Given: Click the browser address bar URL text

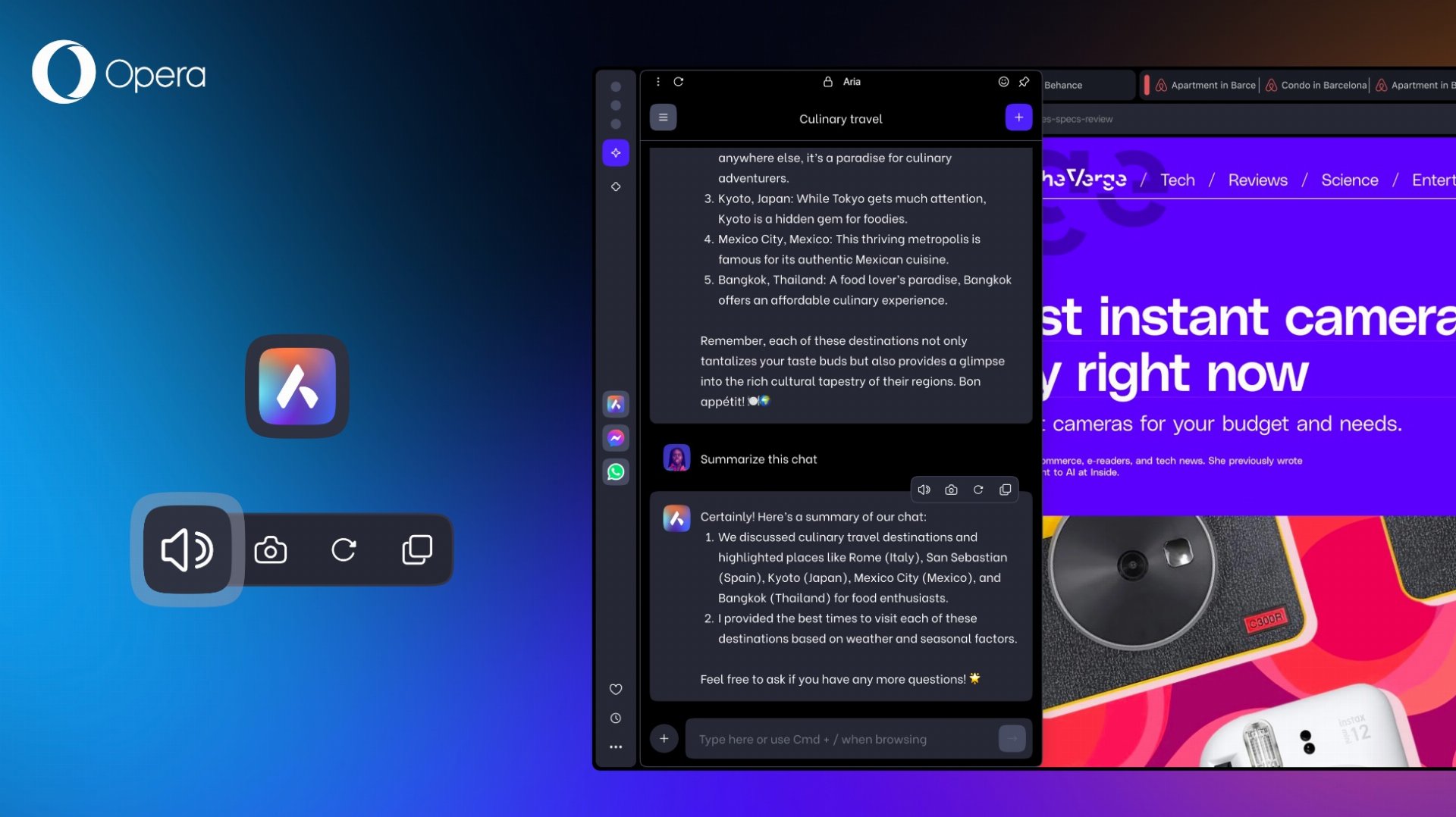Looking at the screenshot, I should (1078, 119).
